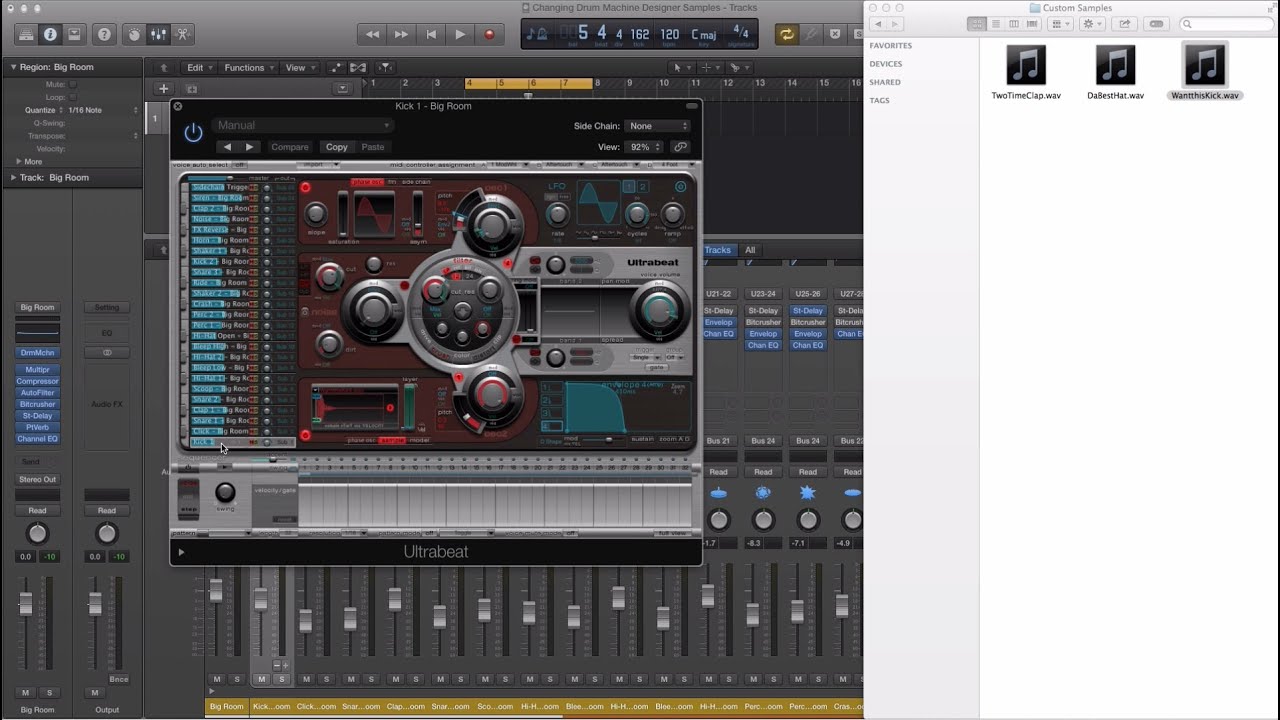Open the Compressor plug-in slot
The width and height of the screenshot is (1280, 720).
point(37,381)
